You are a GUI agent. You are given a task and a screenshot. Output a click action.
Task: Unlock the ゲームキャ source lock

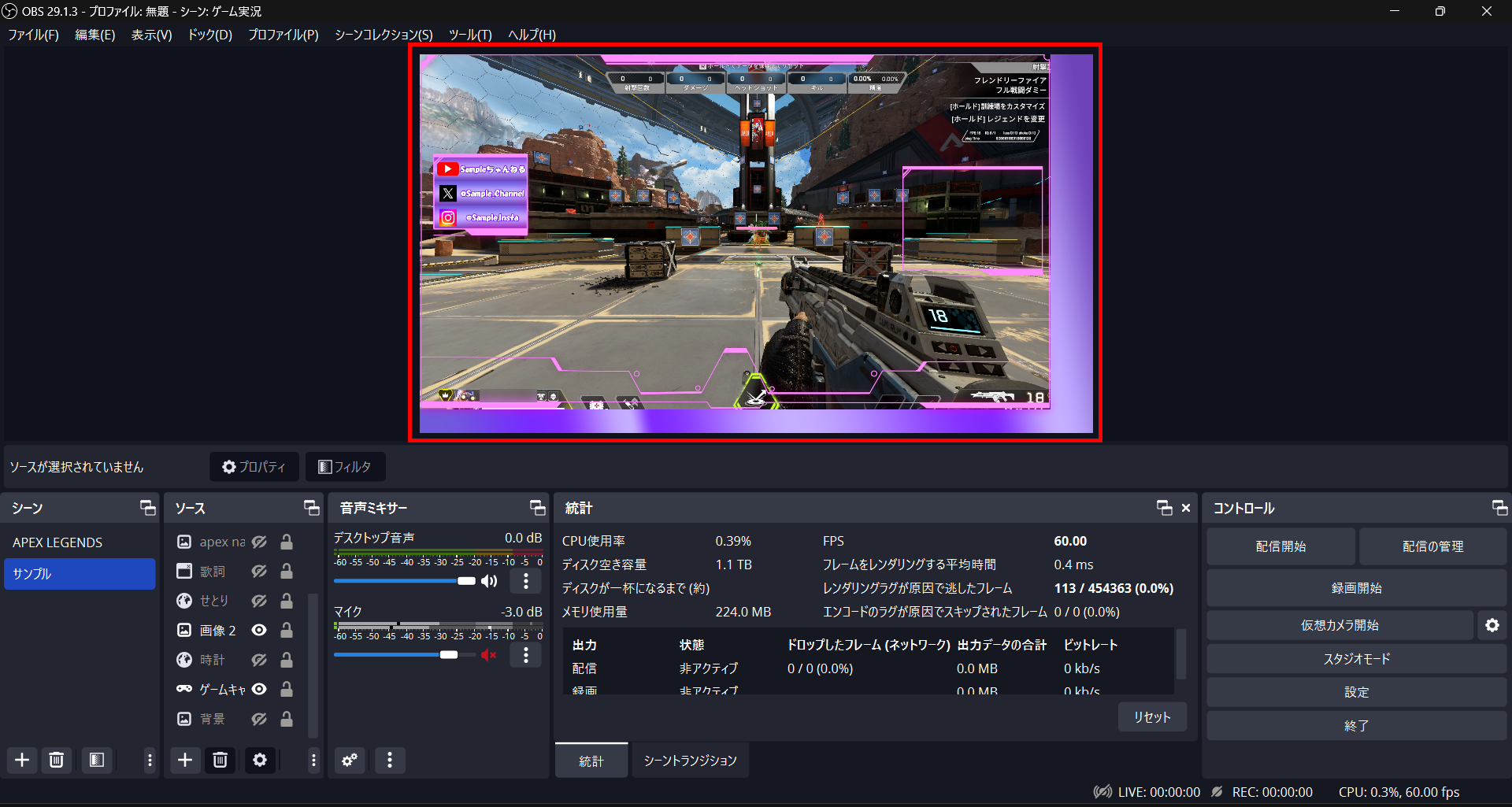pos(287,689)
